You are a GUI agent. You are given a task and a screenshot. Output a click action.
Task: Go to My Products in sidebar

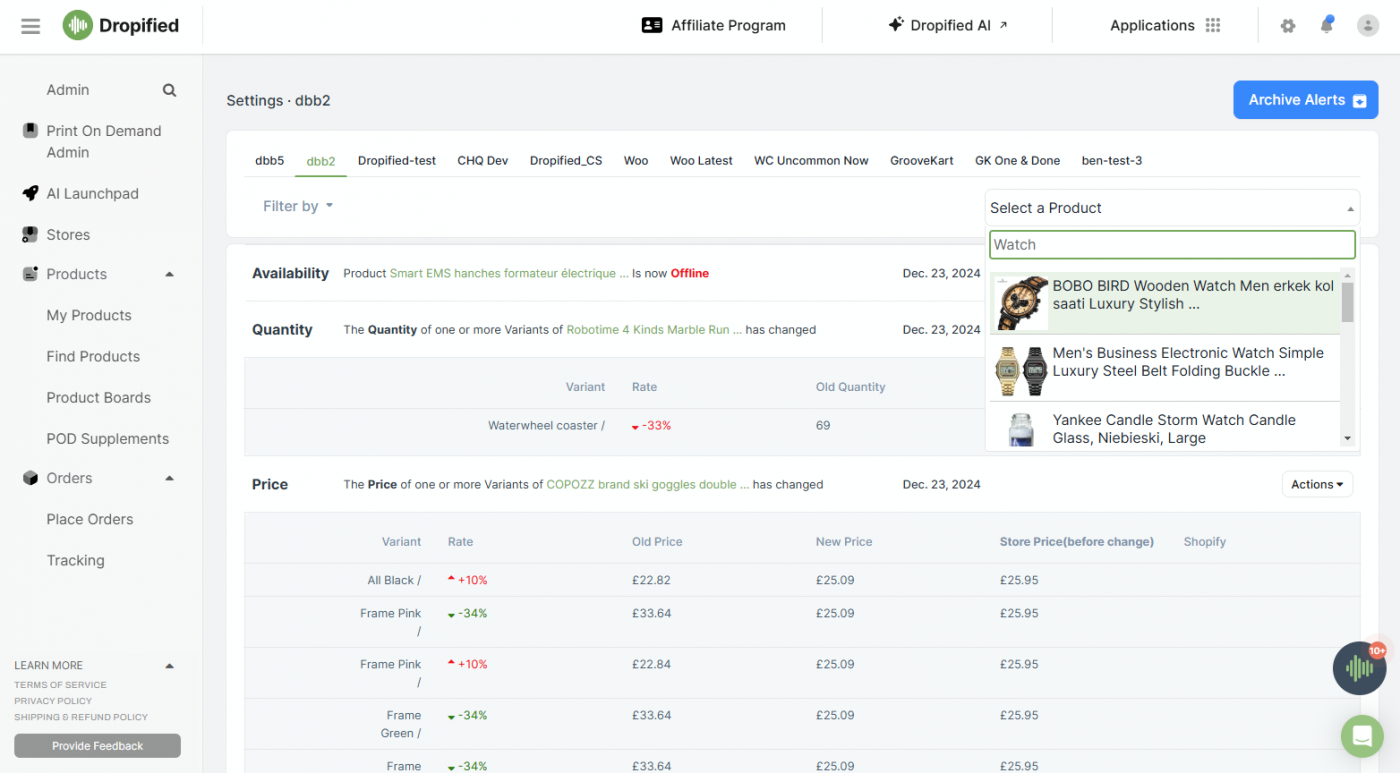tap(89, 315)
